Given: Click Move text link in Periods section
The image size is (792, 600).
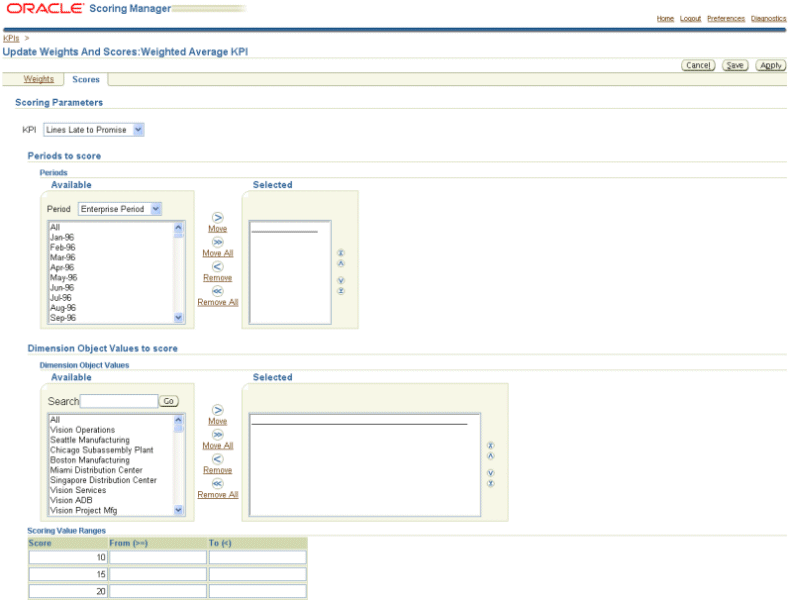Looking at the screenshot, I should pos(218,229).
